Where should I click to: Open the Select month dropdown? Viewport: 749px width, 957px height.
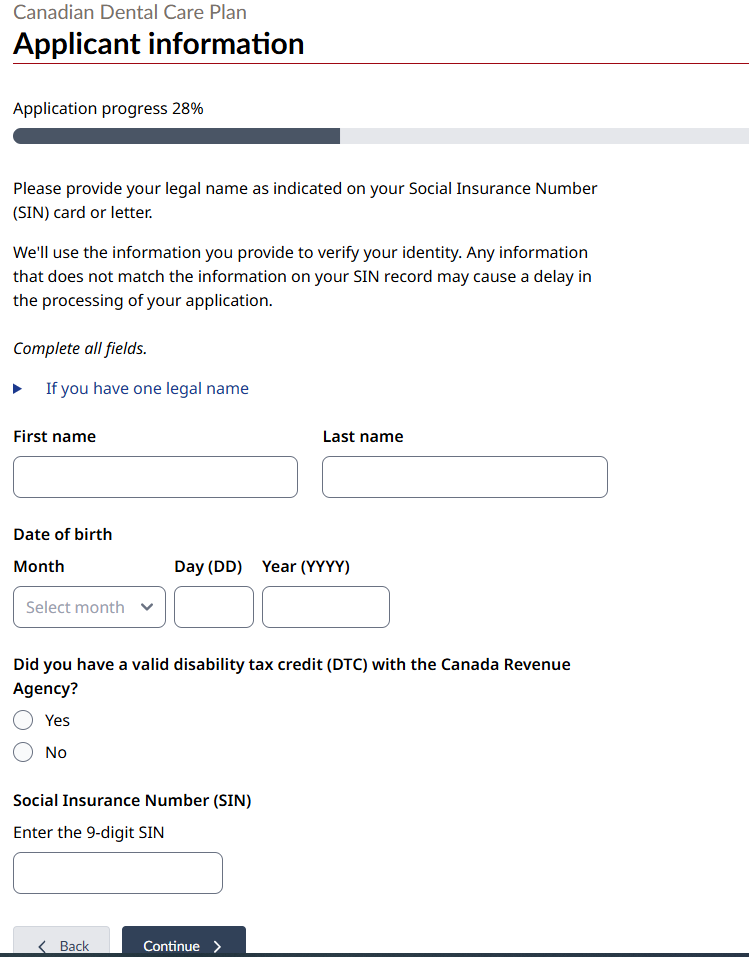tap(89, 607)
